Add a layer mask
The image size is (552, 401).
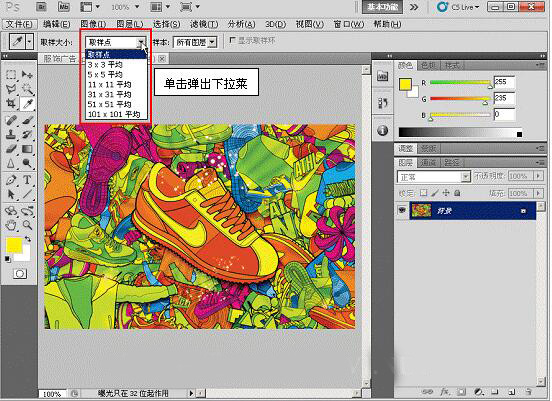pyautogui.click(x=462, y=391)
